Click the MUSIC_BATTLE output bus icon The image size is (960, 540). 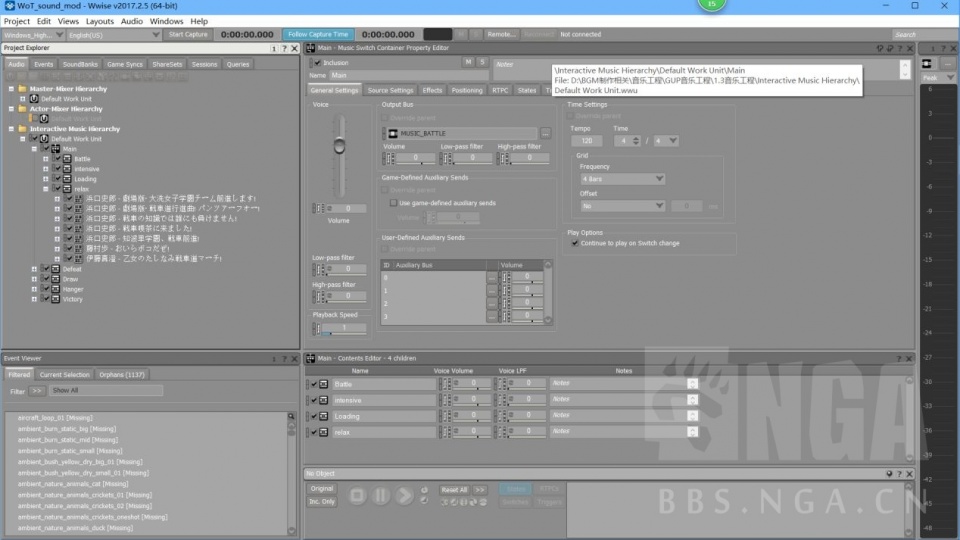(393, 133)
